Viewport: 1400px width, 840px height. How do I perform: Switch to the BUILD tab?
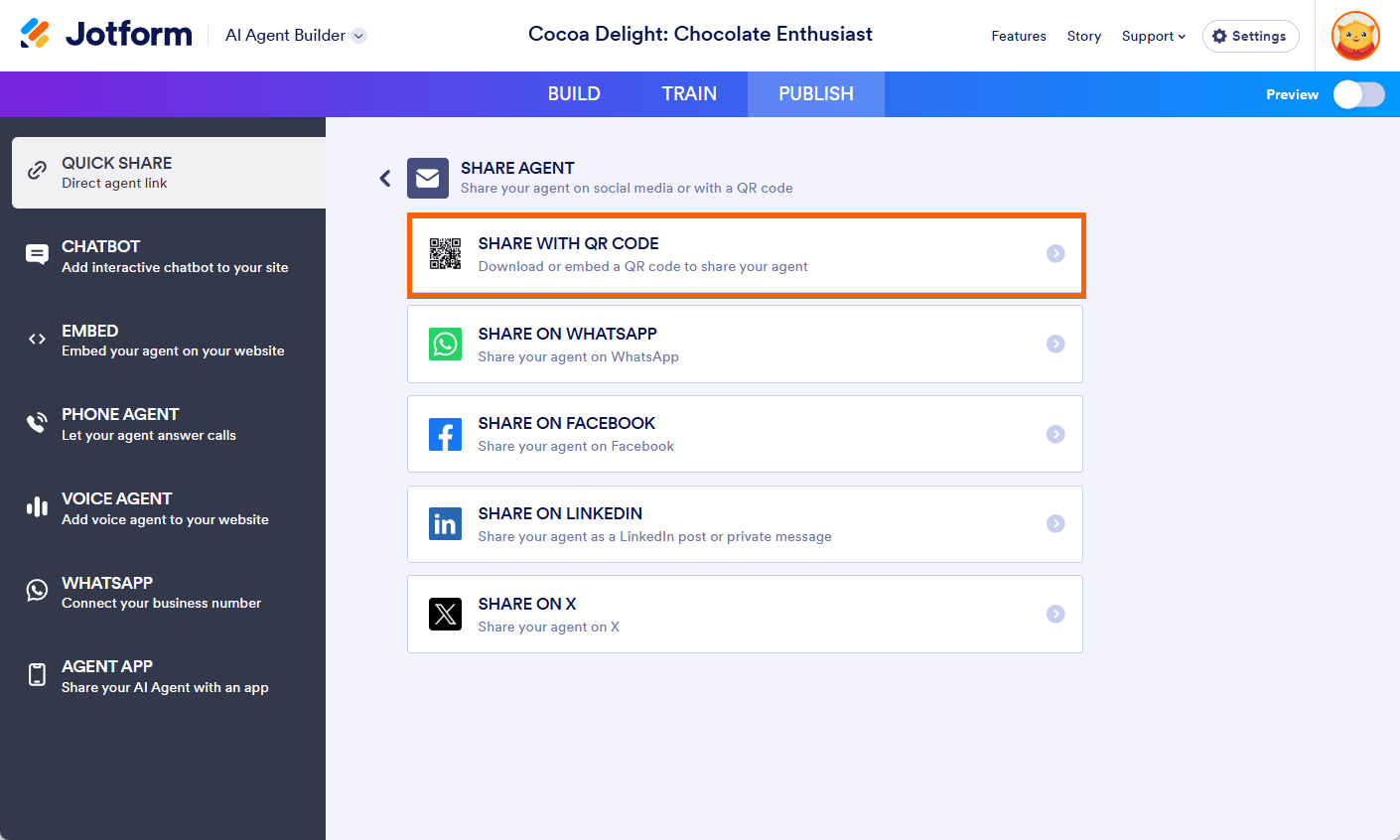pos(574,94)
